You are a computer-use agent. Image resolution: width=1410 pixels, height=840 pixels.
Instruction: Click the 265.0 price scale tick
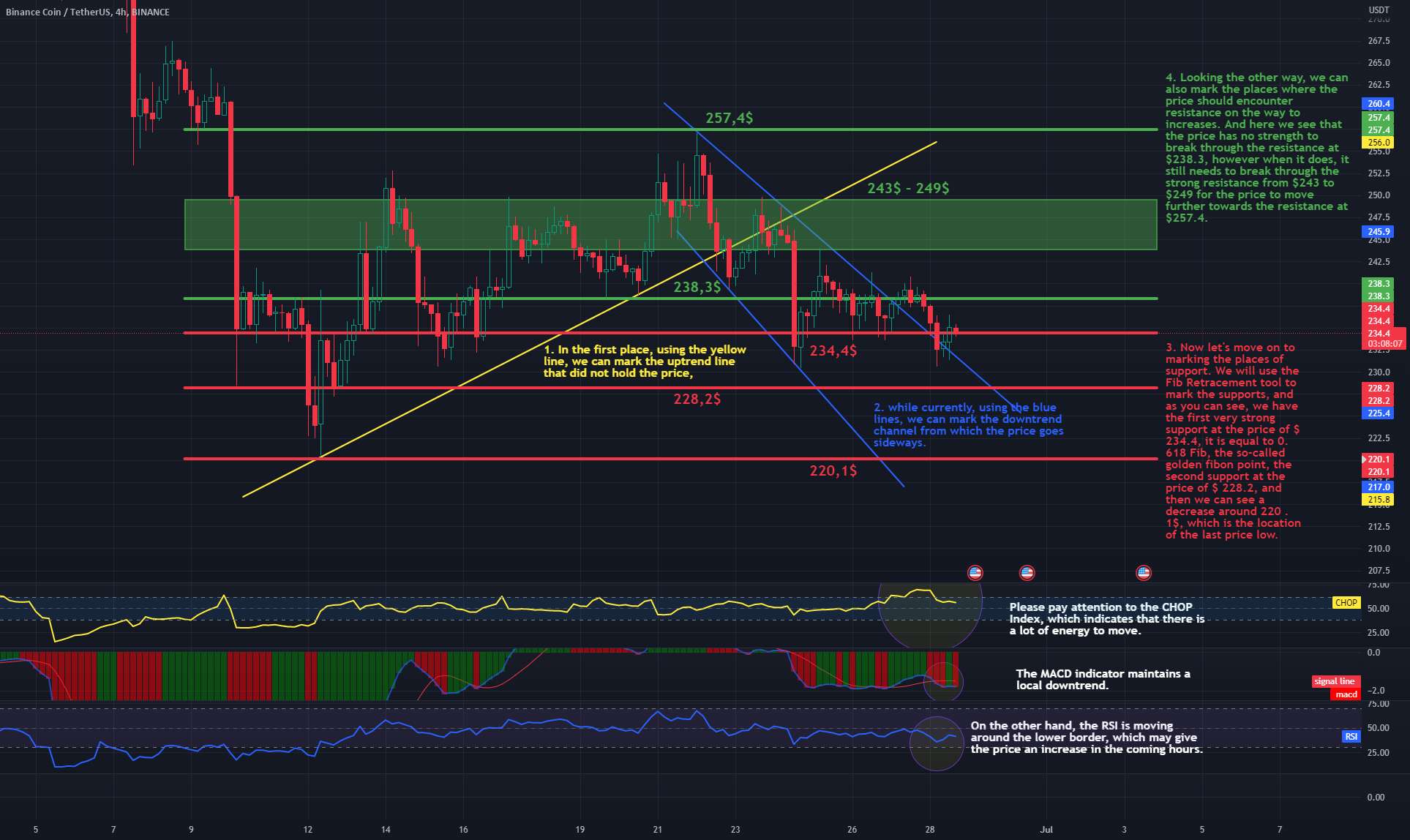pyautogui.click(x=1379, y=63)
